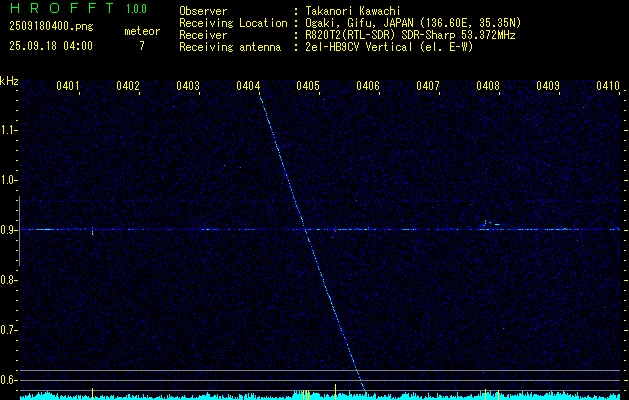Click the observer name Takanori Kawachi
This screenshot has height=400, width=629.
pos(353,11)
